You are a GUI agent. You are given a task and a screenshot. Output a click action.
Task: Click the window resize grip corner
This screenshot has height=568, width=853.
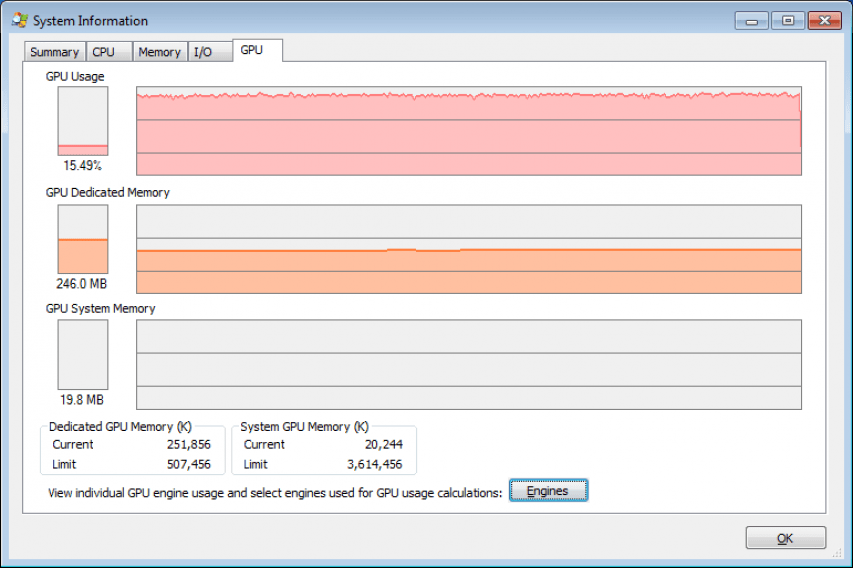click(x=837, y=553)
